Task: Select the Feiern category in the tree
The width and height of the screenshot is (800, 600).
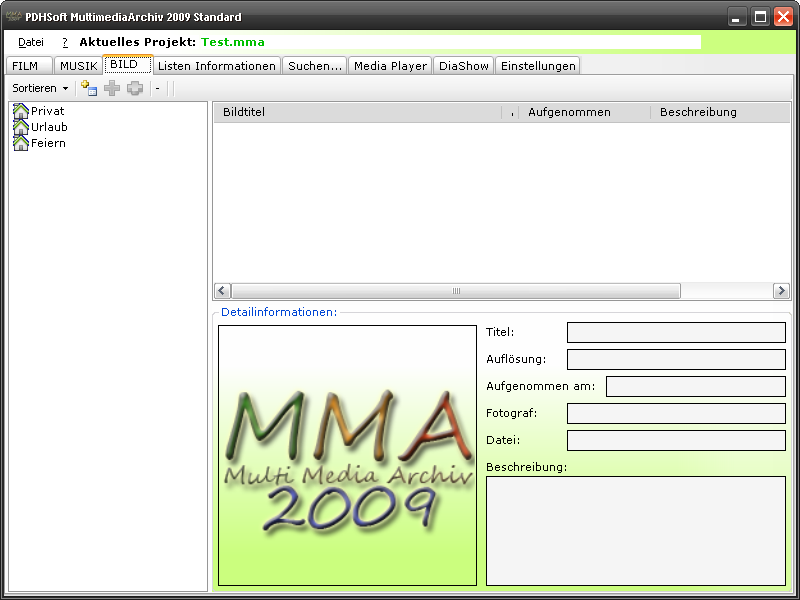Action: tap(48, 143)
